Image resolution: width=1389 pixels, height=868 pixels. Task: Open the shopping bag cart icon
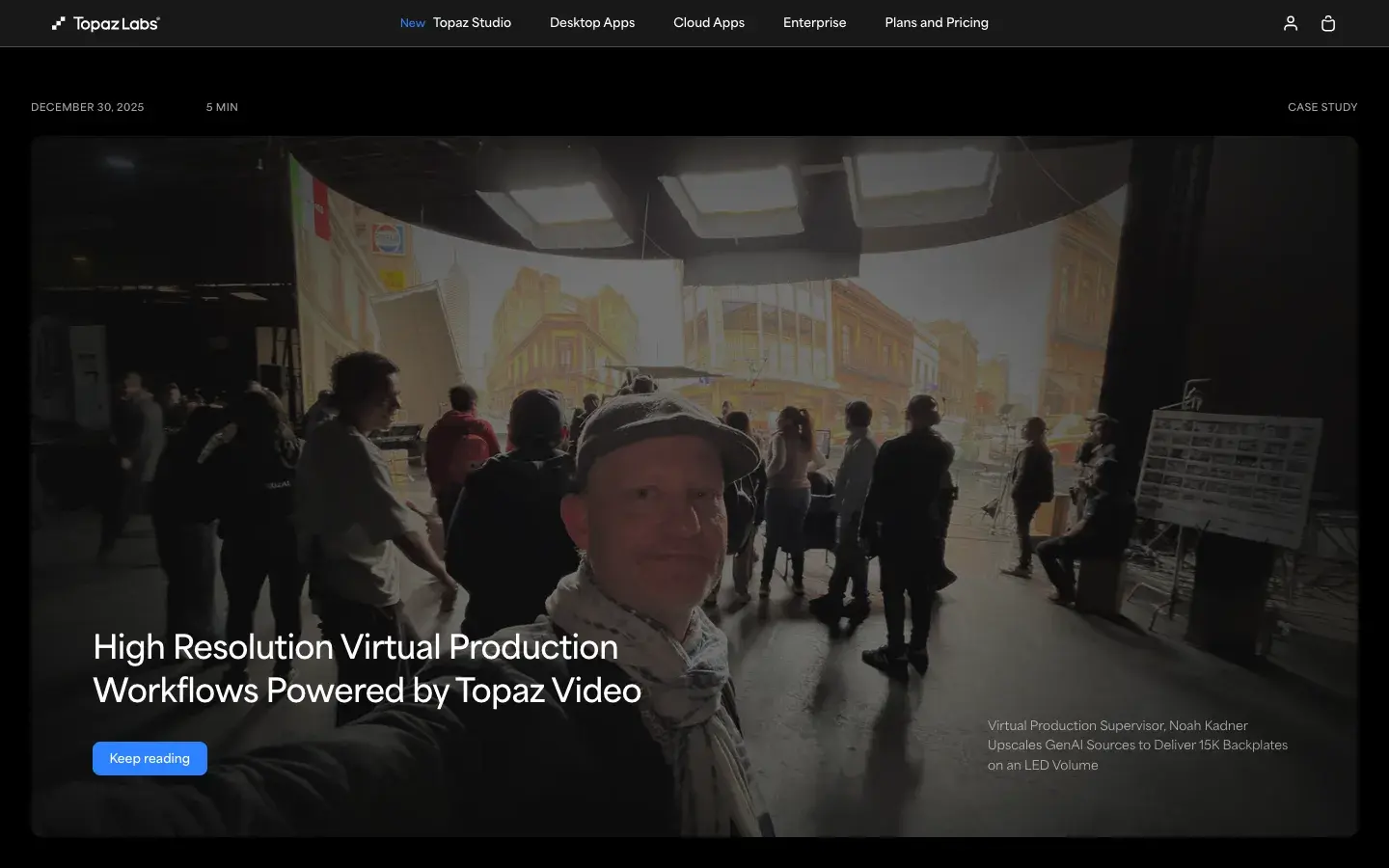coord(1328,23)
